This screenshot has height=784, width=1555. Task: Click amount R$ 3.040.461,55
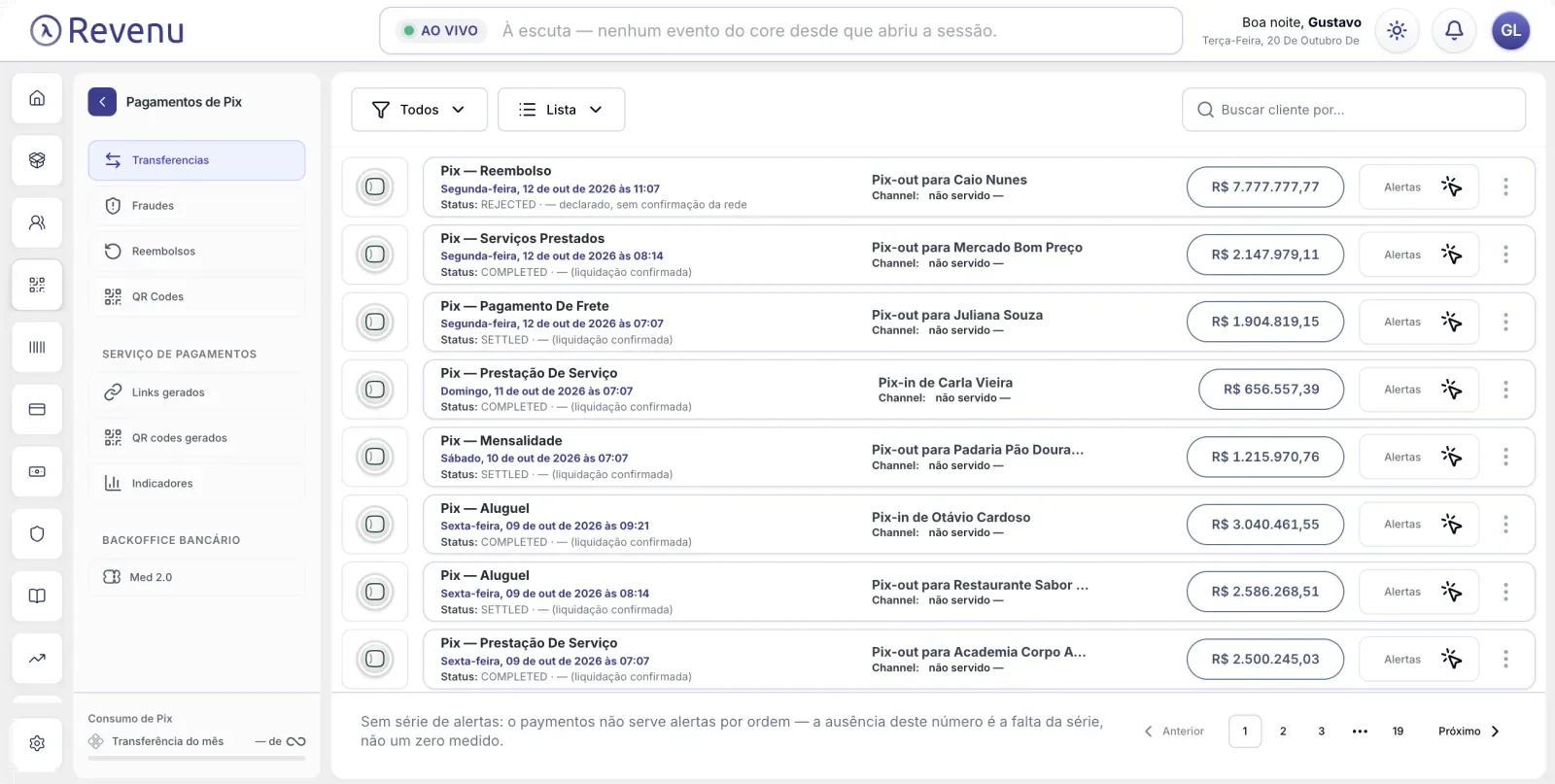(1265, 525)
